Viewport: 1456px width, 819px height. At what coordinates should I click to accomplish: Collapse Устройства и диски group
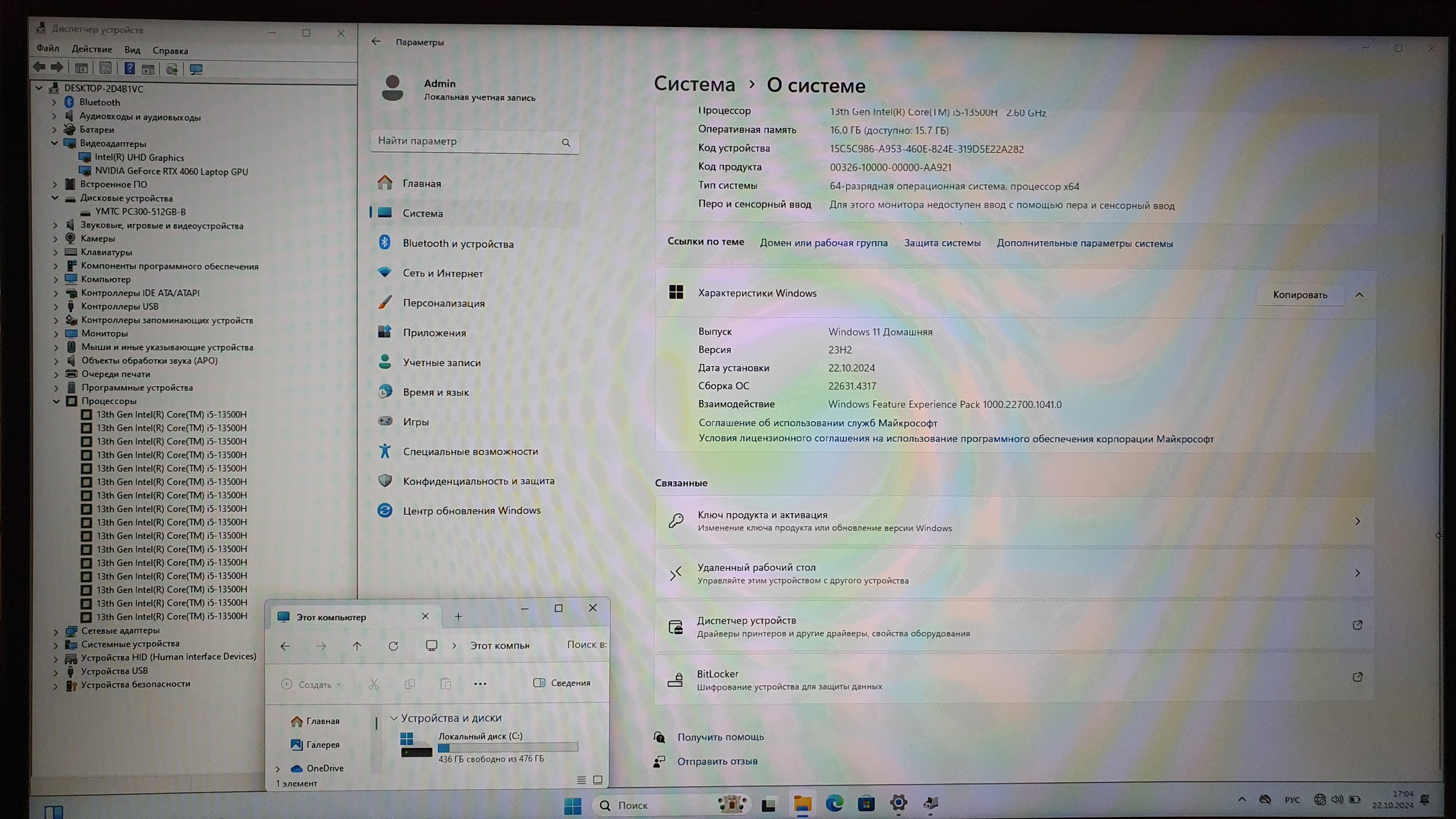click(394, 718)
